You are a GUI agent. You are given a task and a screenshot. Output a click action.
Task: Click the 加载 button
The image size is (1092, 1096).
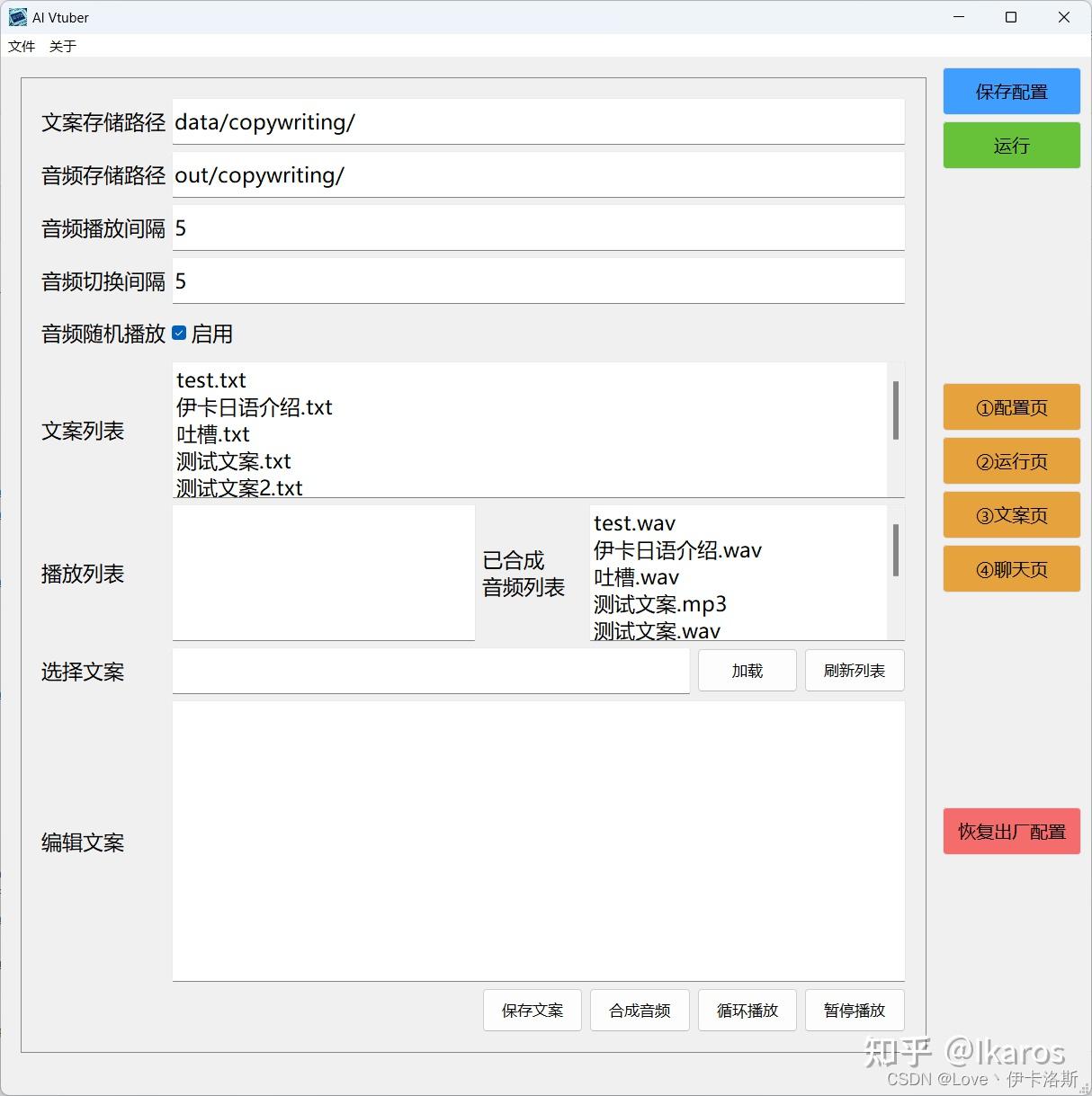point(747,670)
